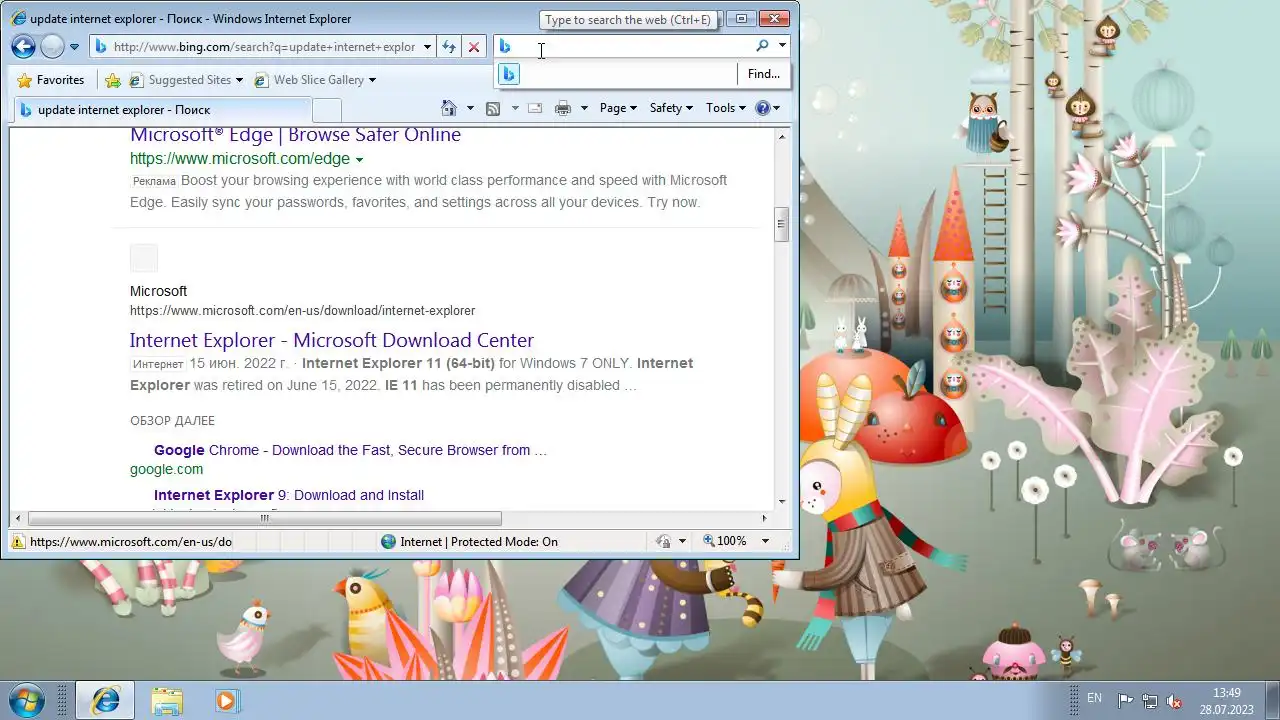Launch Windows Media Player from taskbar
Viewport: 1280px width, 720px height.
226,700
